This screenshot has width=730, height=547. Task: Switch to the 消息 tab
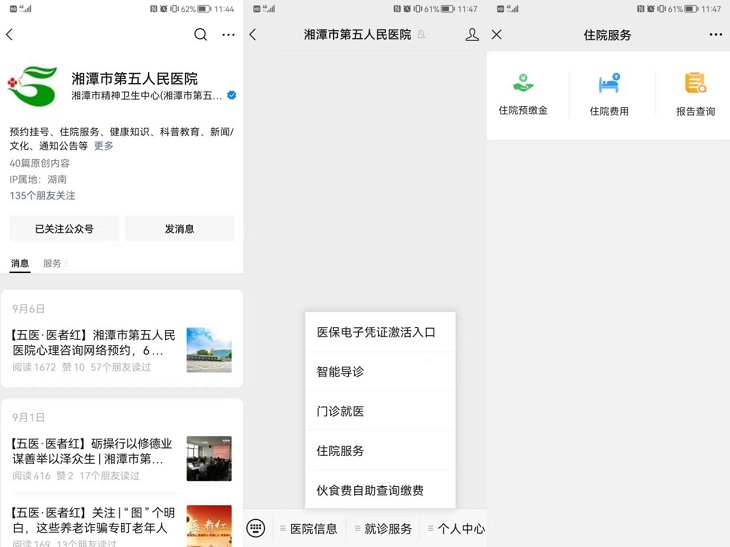pos(20,263)
